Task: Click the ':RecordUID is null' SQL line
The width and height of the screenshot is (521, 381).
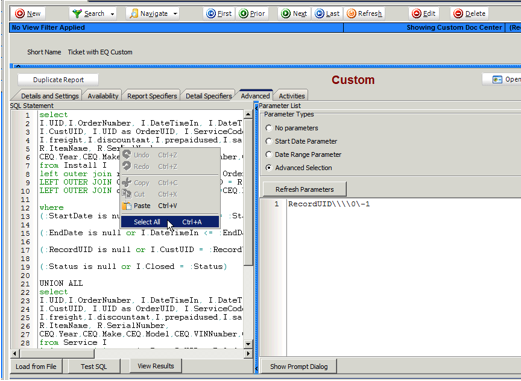Action: coord(141,249)
